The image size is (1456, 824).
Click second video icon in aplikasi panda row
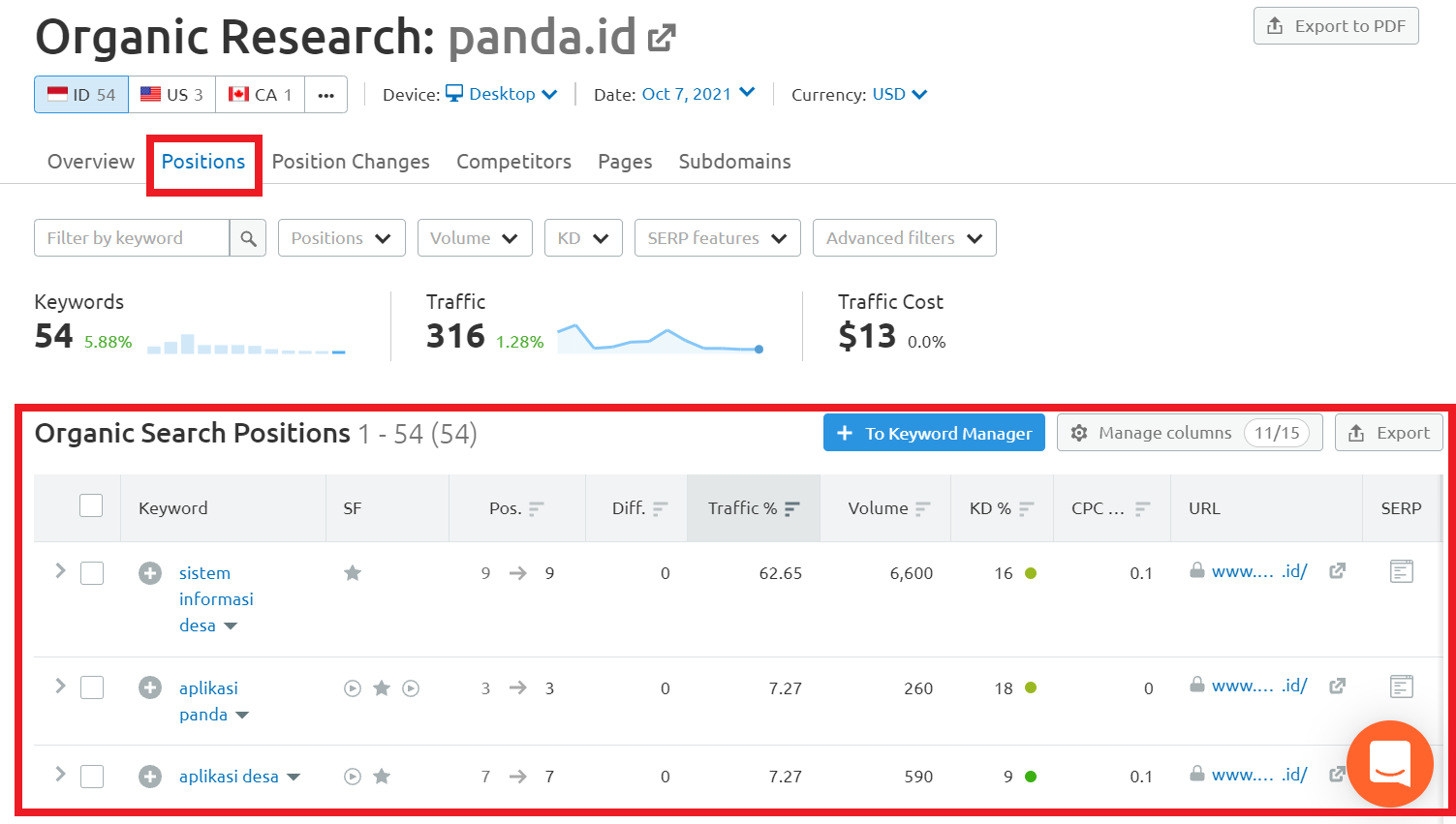pyautogui.click(x=411, y=688)
